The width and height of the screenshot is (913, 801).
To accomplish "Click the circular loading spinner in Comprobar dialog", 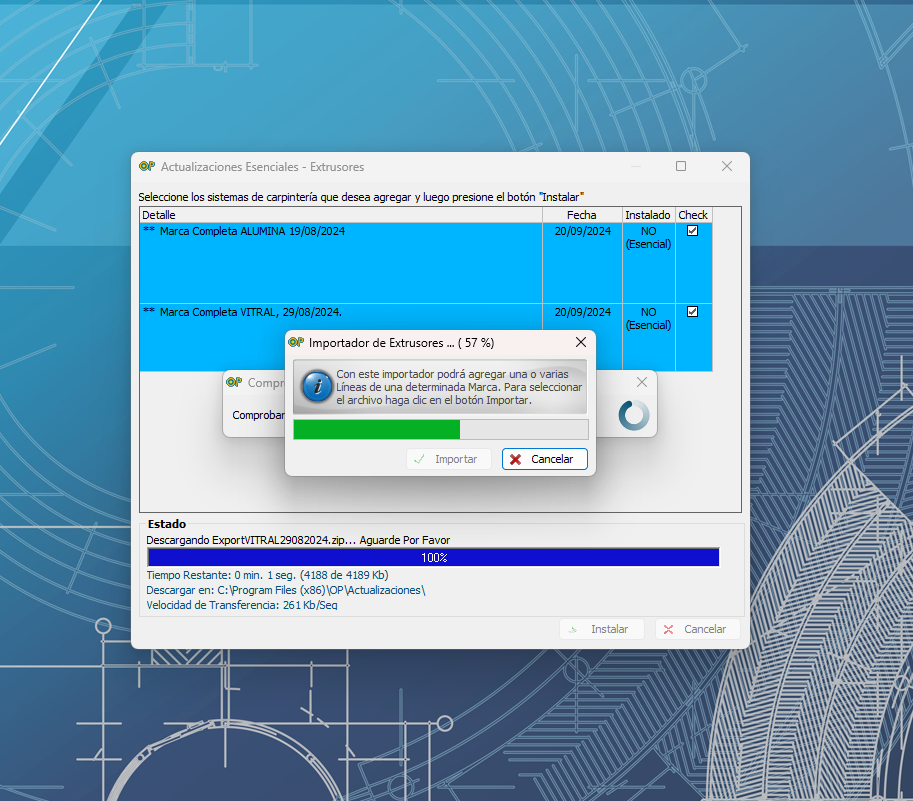I will (634, 415).
